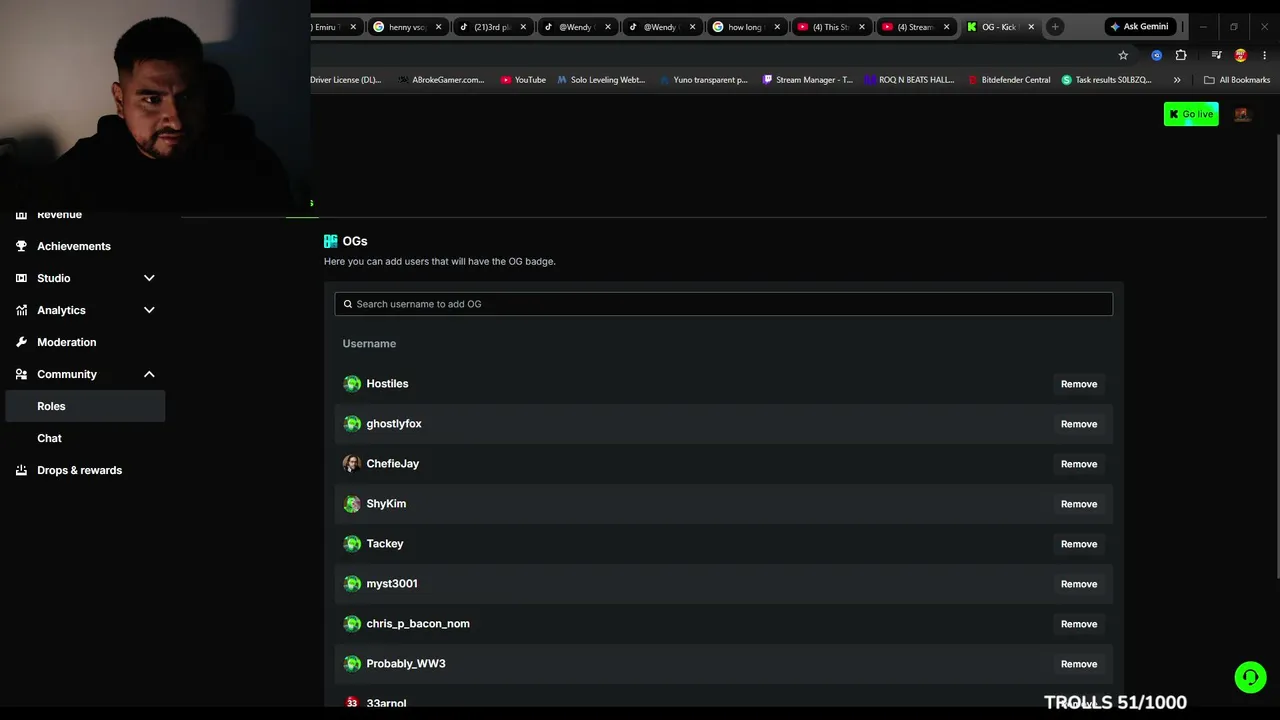Image resolution: width=1280 pixels, height=720 pixels.
Task: Open Achievements via its trophy icon
Action: pyautogui.click(x=21, y=246)
